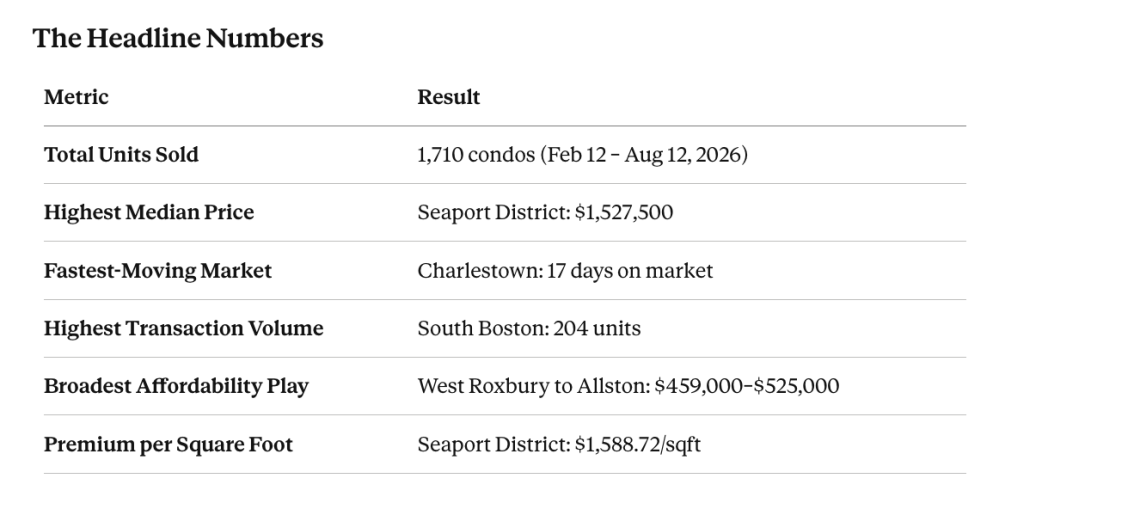Click the 1,710 condos result cell
The image size is (1140, 509).
click(x=582, y=154)
